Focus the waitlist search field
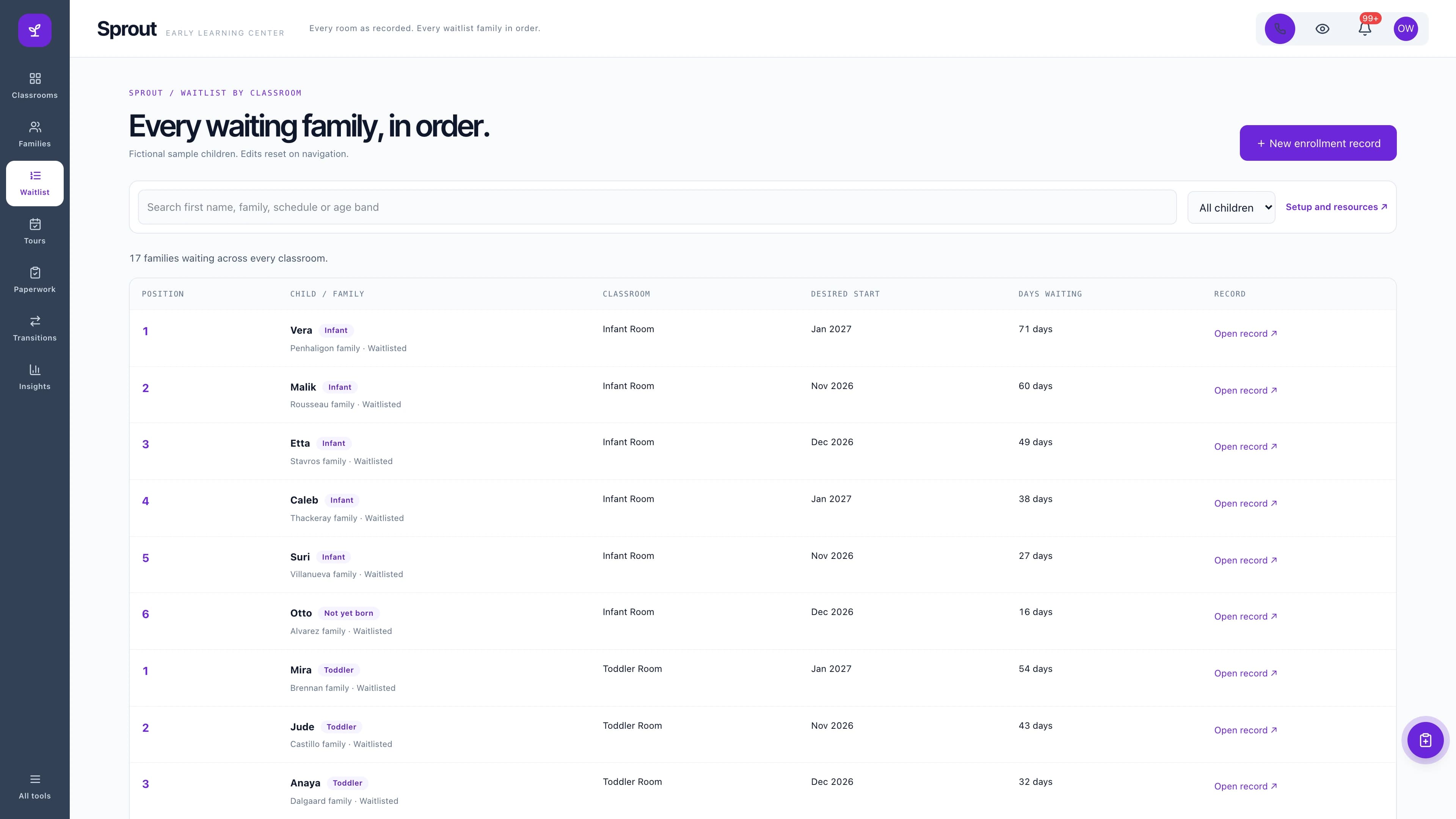Viewport: 1456px width, 819px height. 657,207
